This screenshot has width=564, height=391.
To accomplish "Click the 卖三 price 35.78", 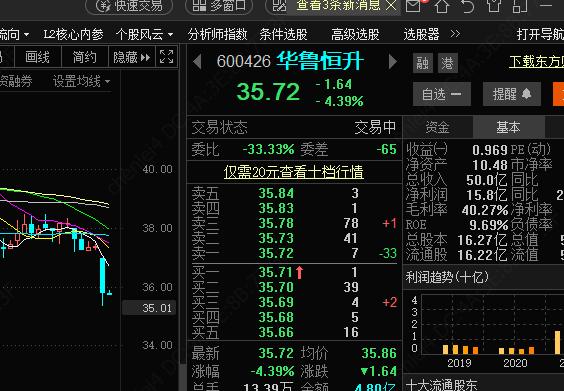I will click(x=276, y=223).
